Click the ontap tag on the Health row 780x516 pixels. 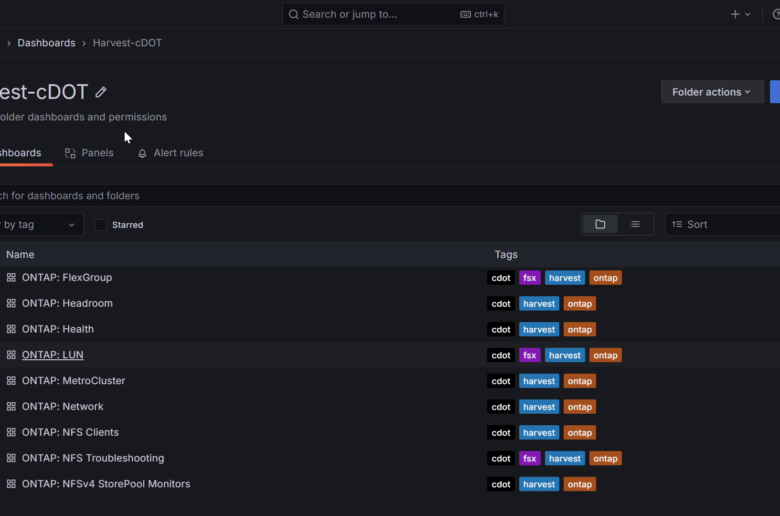pyautogui.click(x=580, y=329)
